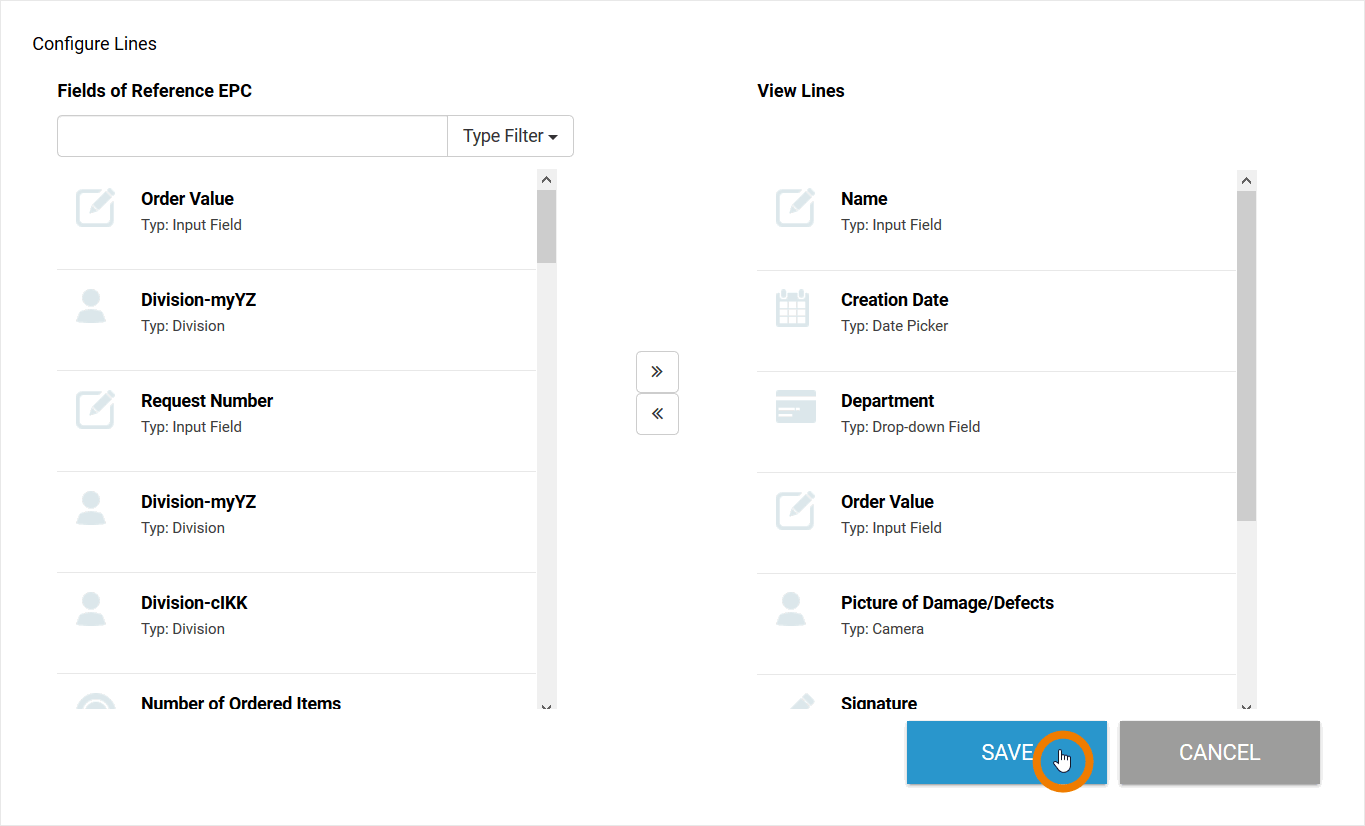Click the card icon beside Department
The width and height of the screenshot is (1365, 826).
795,407
